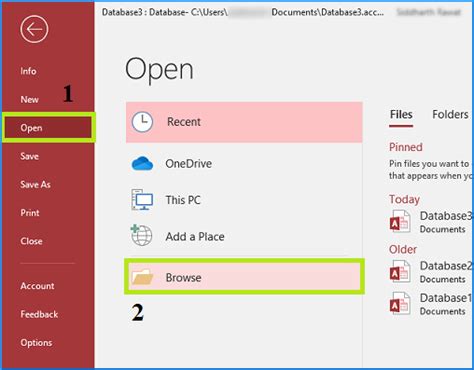Image resolution: width=474 pixels, height=370 pixels.
Task: Open Access Options
Action: click(36, 343)
